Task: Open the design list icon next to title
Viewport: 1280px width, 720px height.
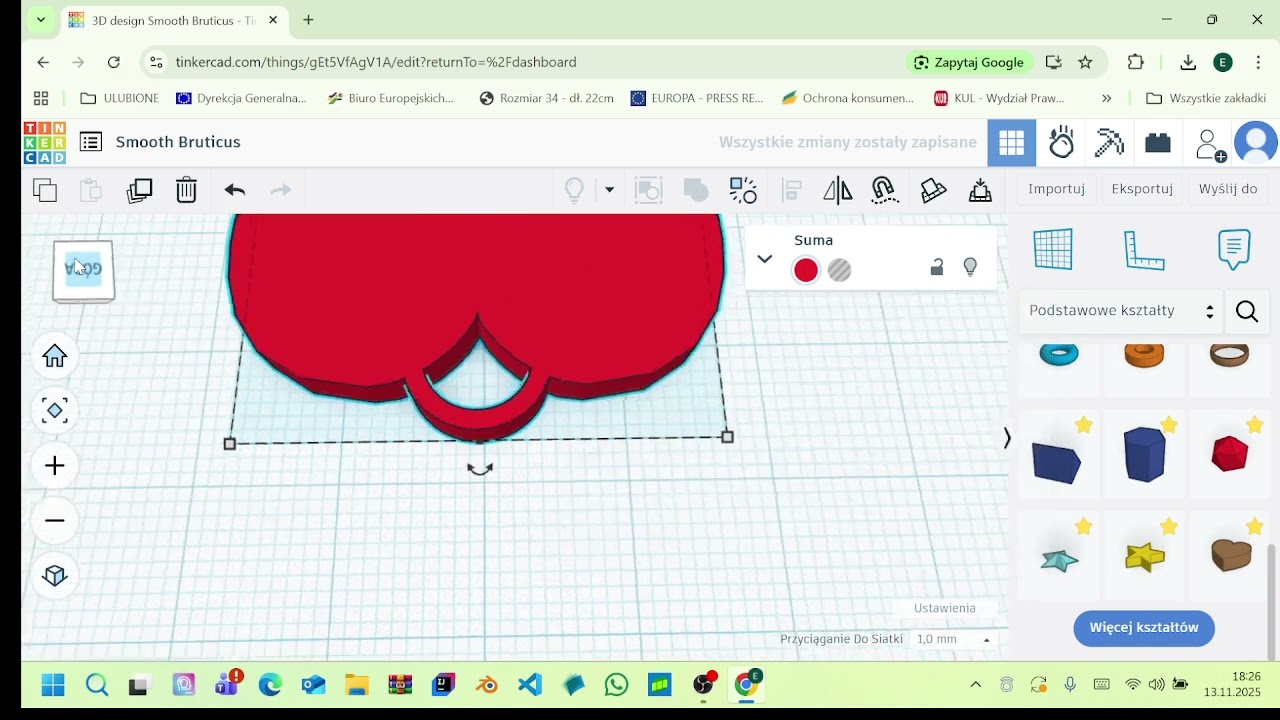Action: pos(91,142)
